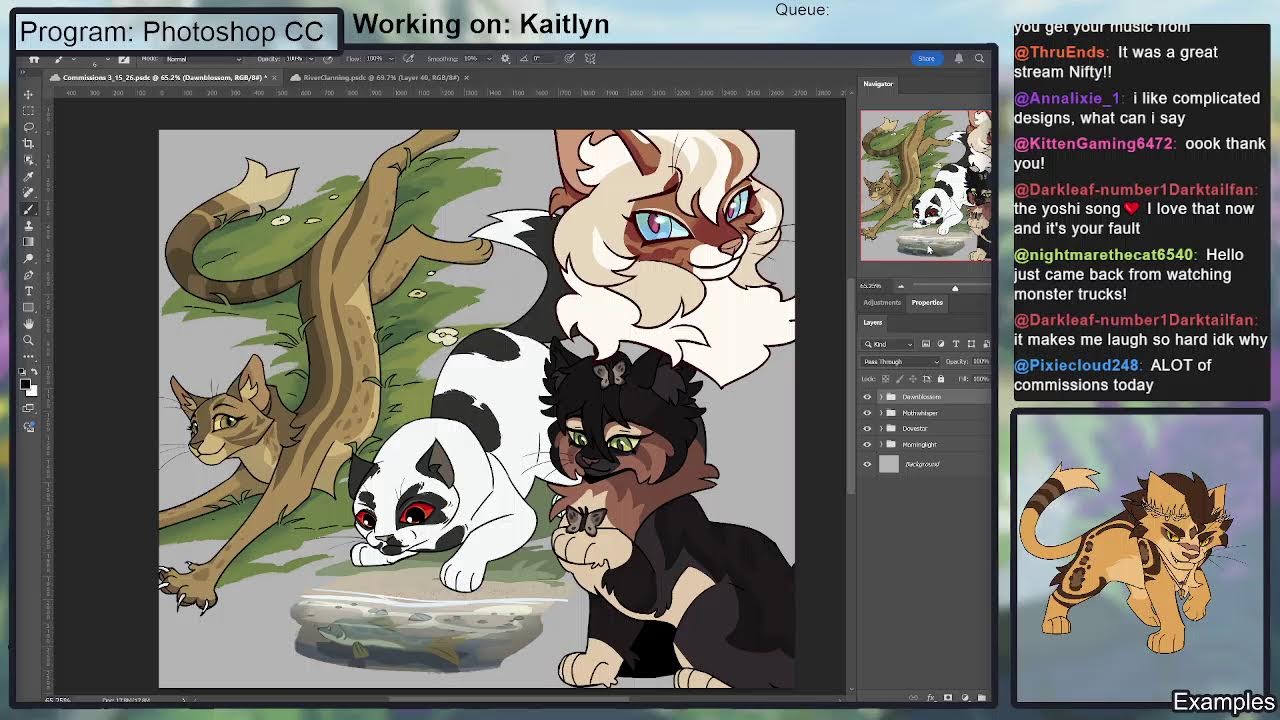The image size is (1280, 720).
Task: Open the Pass Through blend mode dropdown
Action: (x=901, y=362)
